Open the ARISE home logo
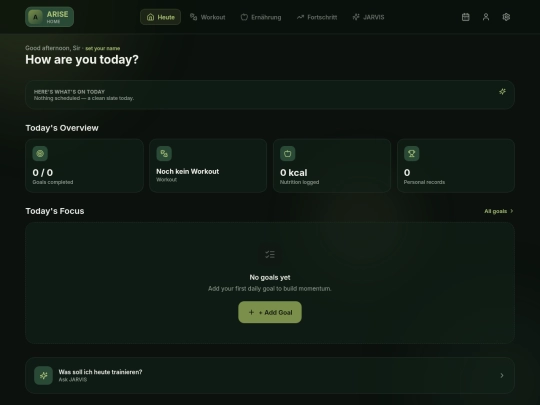540x405 pixels. (x=49, y=17)
